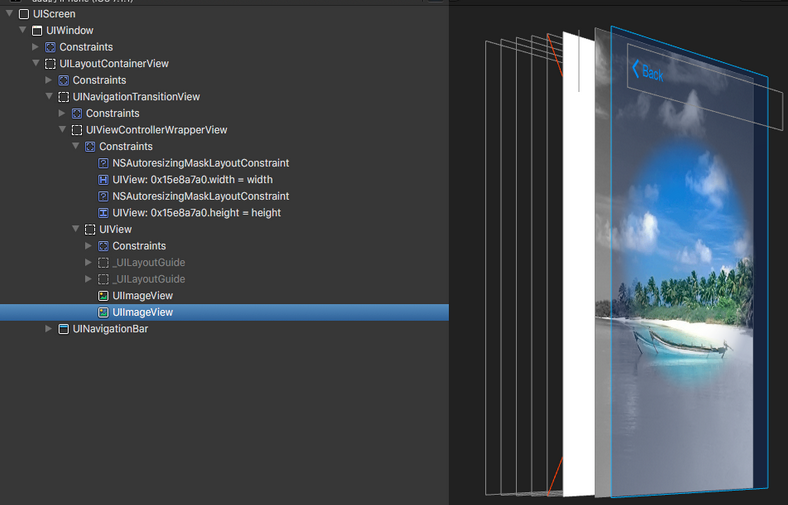Collapse the UIView disclosure triangle
Viewport: 788px width, 505px height.
pos(75,229)
